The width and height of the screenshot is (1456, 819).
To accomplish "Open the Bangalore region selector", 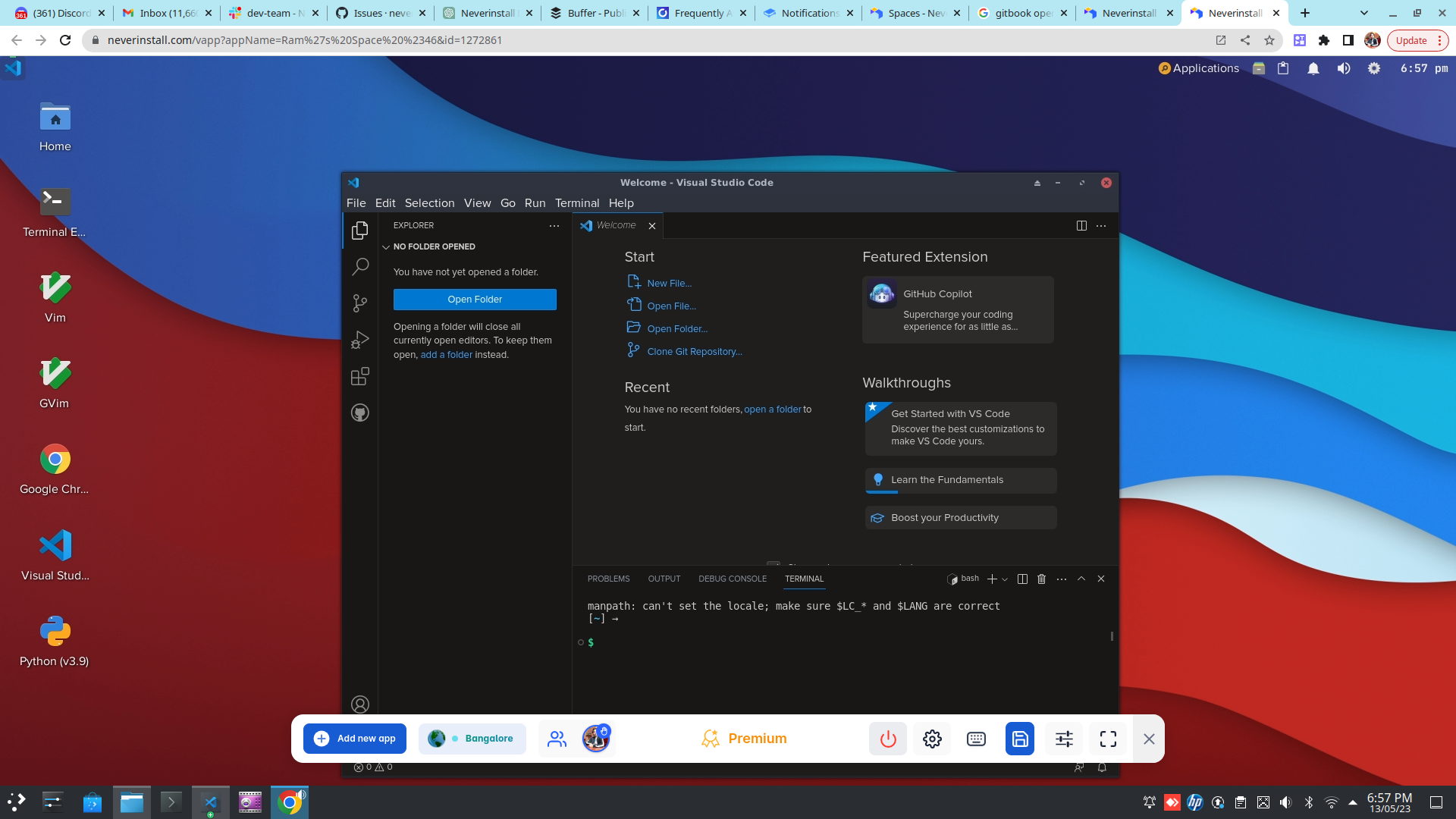I will pyautogui.click(x=472, y=739).
